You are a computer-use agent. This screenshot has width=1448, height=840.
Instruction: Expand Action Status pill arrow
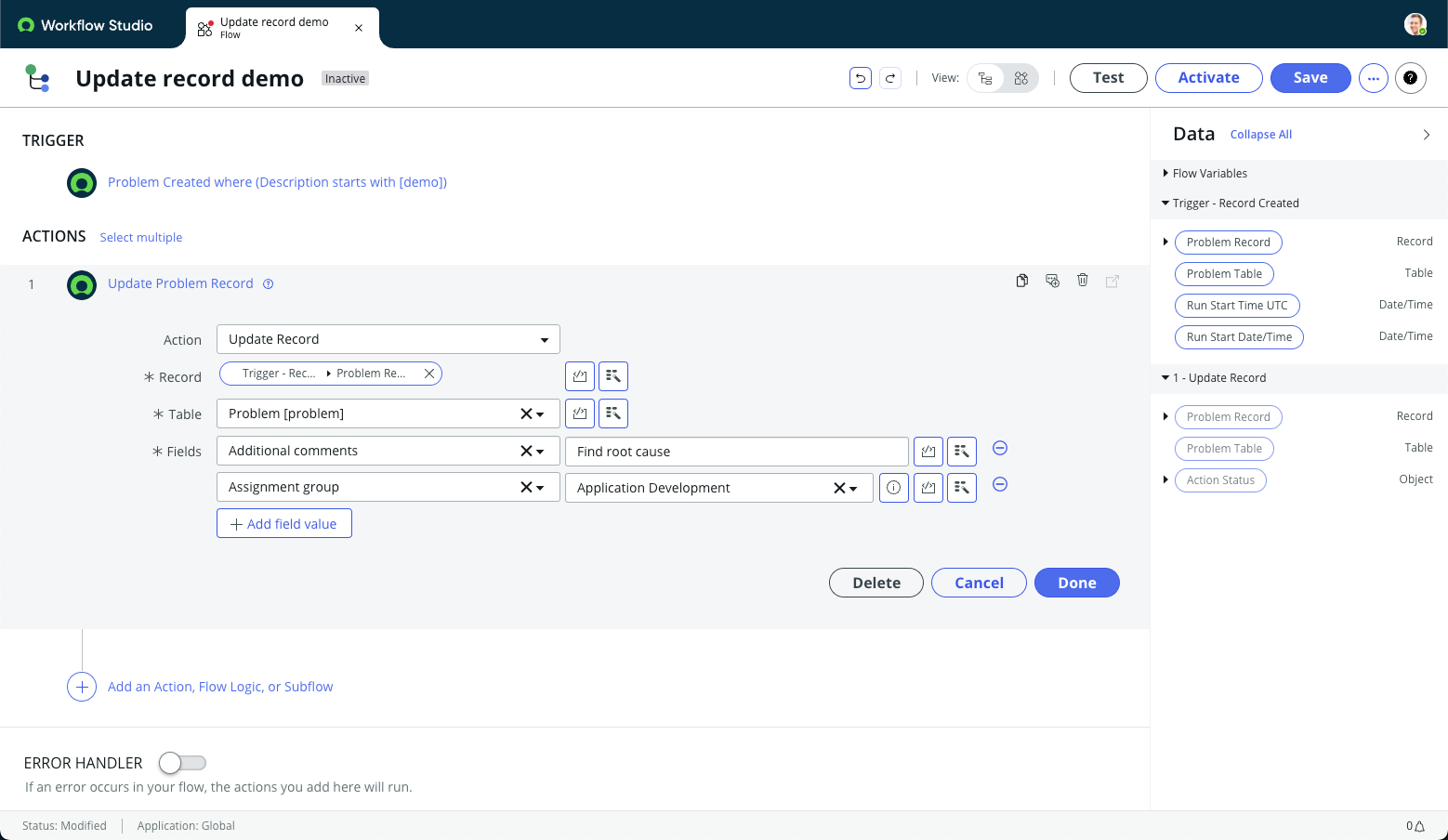(x=1165, y=479)
